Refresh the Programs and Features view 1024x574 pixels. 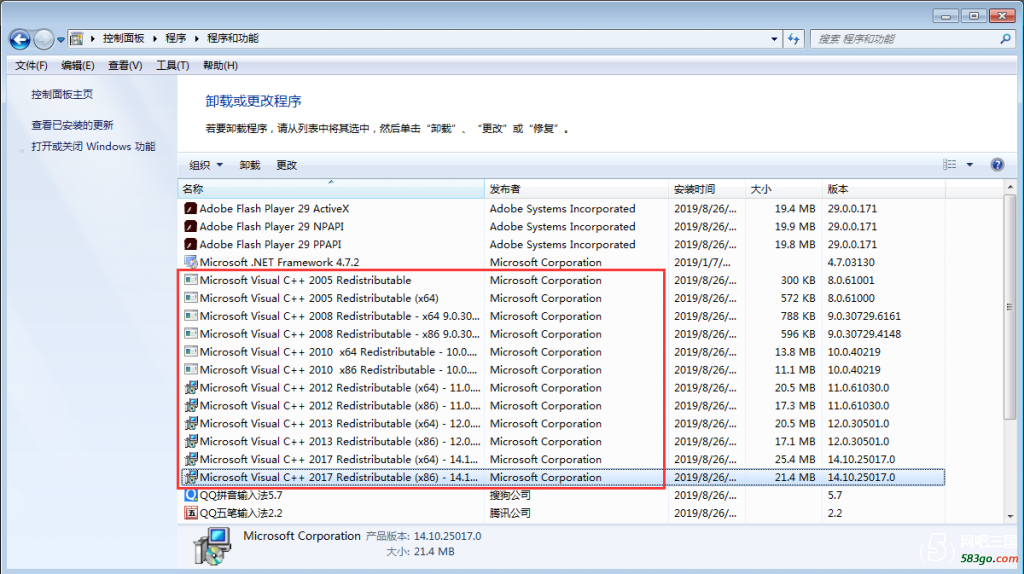pos(793,39)
